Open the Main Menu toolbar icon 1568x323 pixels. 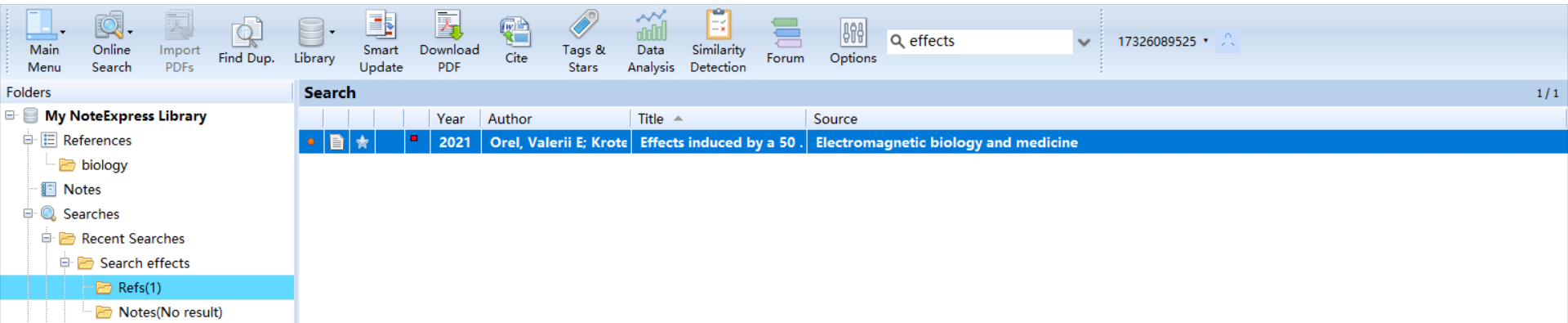(x=41, y=25)
